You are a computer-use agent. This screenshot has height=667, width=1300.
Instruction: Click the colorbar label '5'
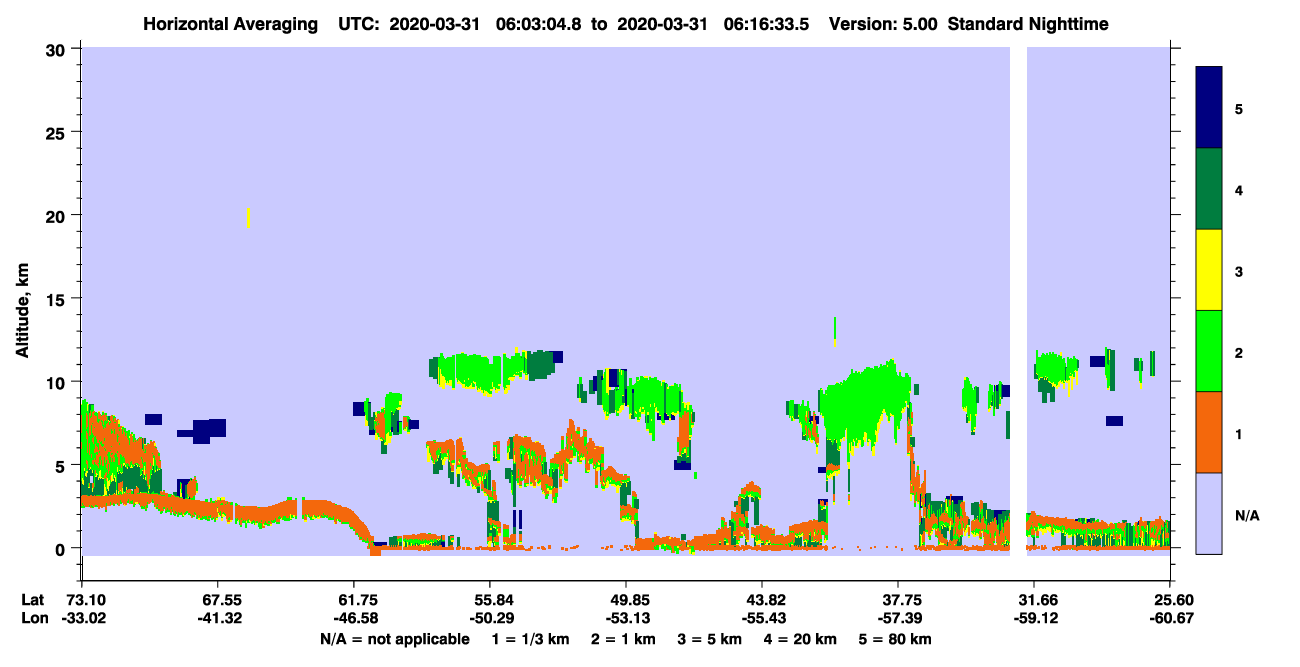click(1239, 108)
